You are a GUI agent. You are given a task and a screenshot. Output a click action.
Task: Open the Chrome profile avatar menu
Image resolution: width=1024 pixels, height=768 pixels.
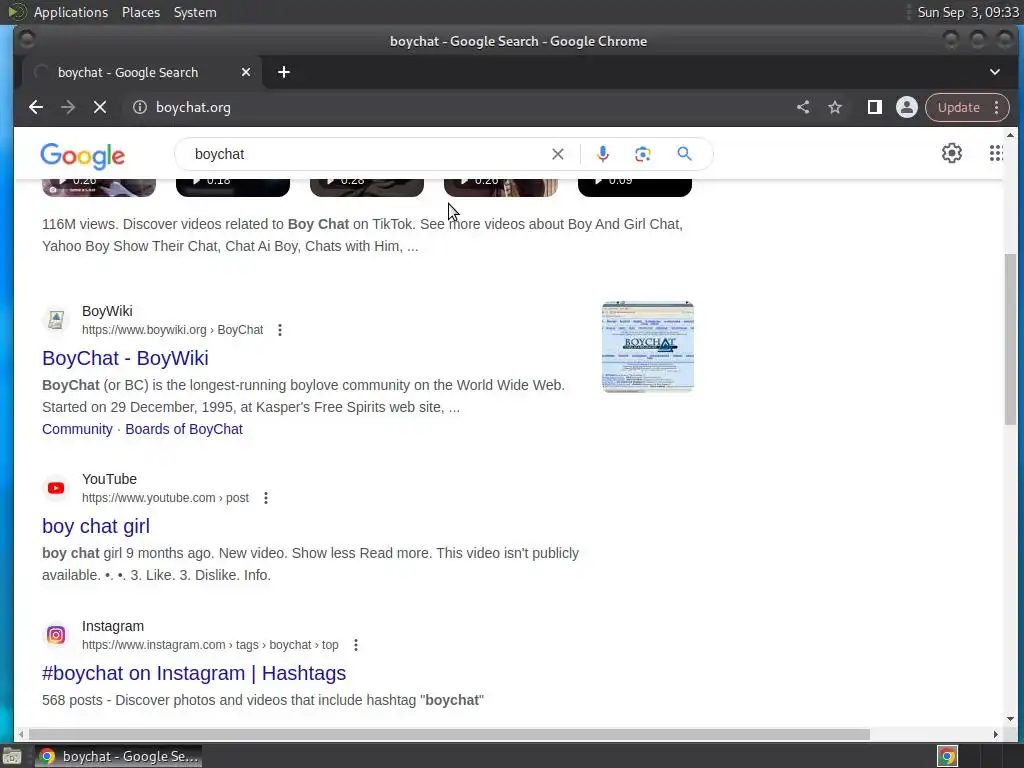906,107
